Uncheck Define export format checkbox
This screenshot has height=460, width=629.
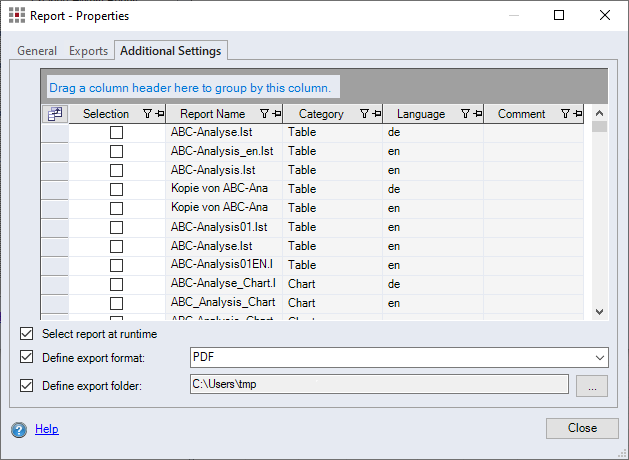26,357
